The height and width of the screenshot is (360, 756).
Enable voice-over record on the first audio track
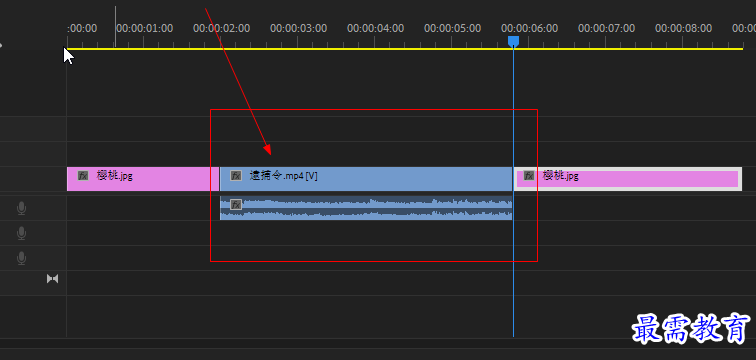click(21, 208)
